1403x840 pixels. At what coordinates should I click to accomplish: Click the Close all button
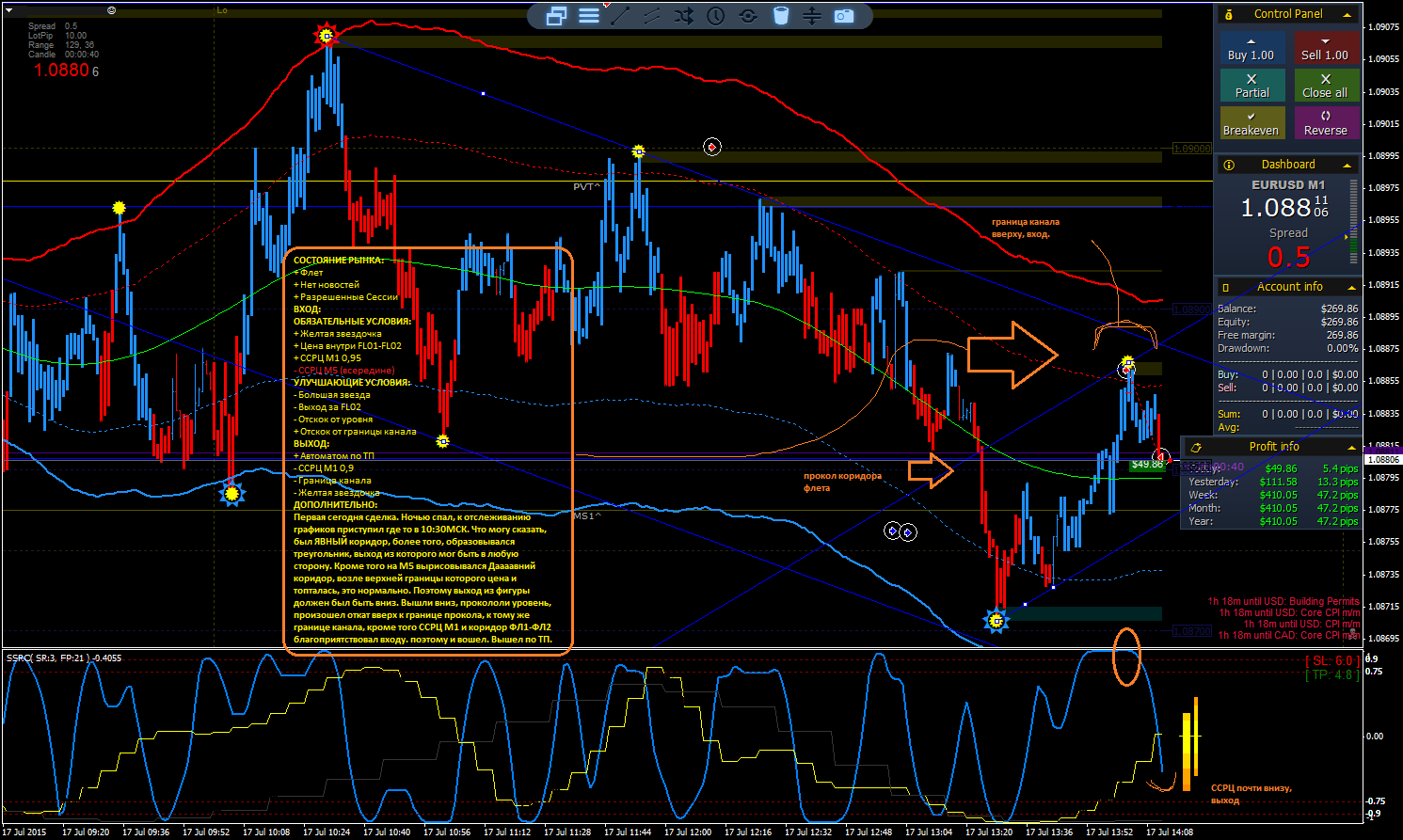pyautogui.click(x=1326, y=86)
